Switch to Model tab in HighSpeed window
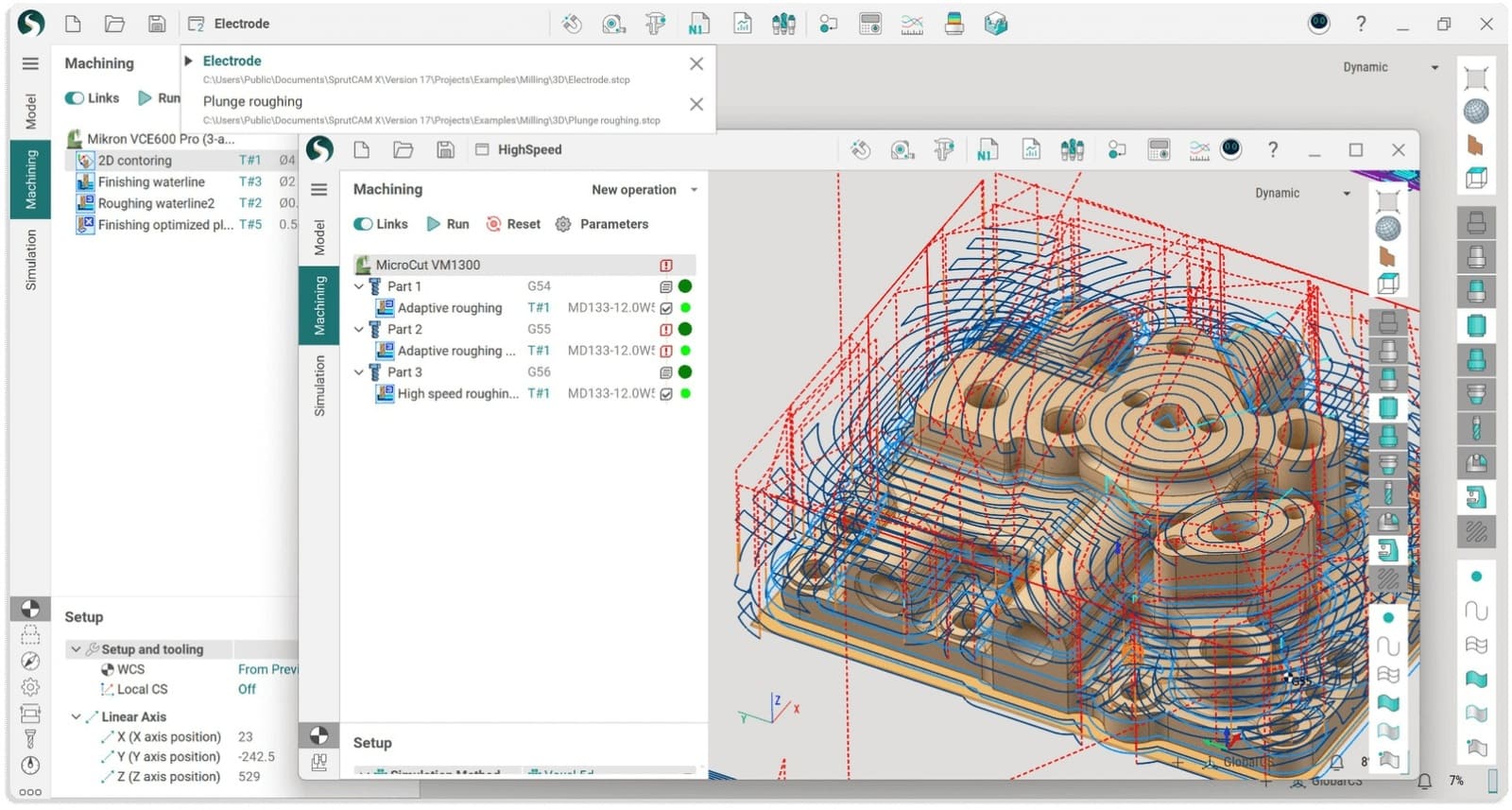 tap(319, 237)
